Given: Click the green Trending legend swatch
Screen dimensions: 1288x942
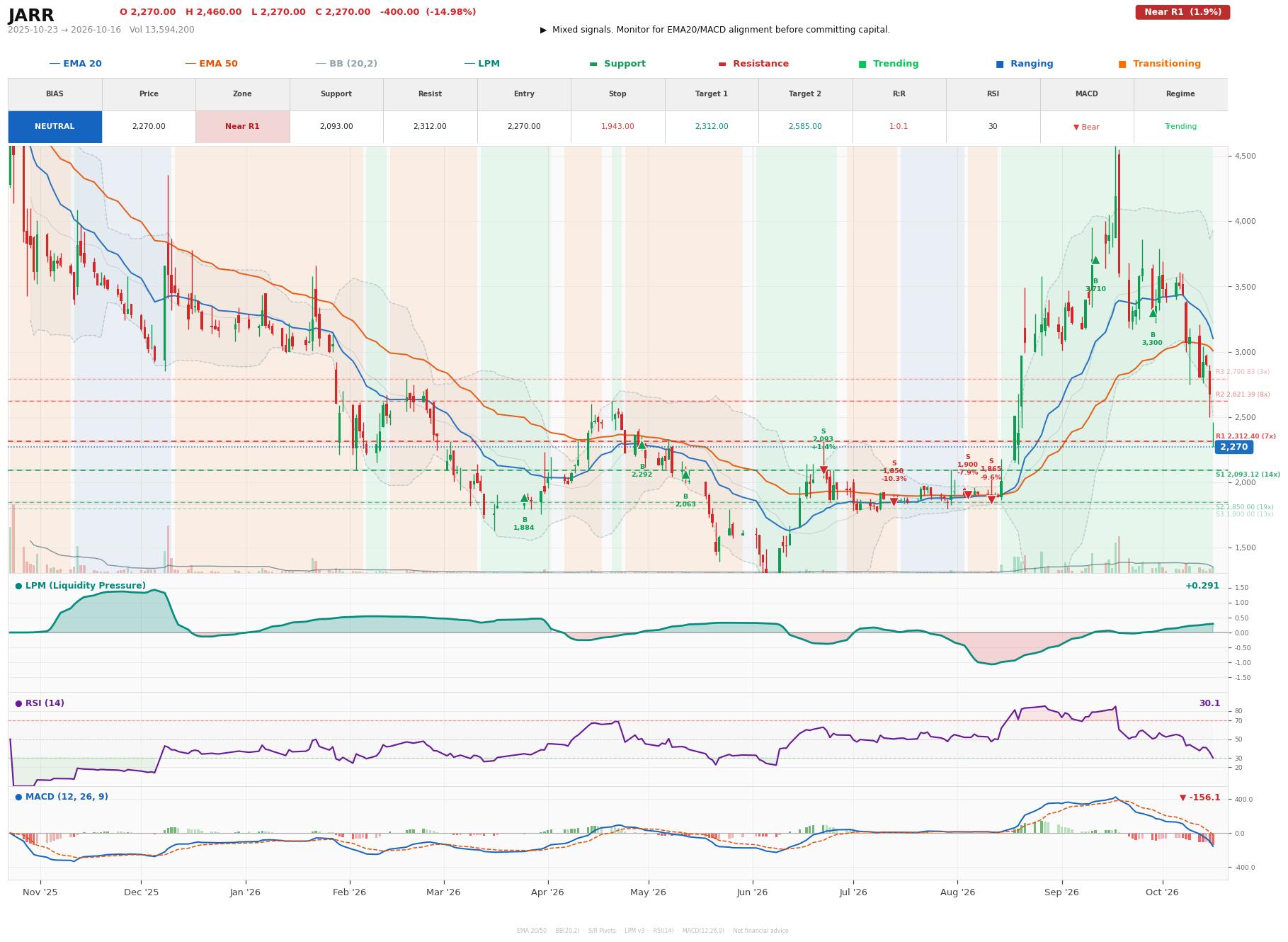Looking at the screenshot, I should coord(862,64).
